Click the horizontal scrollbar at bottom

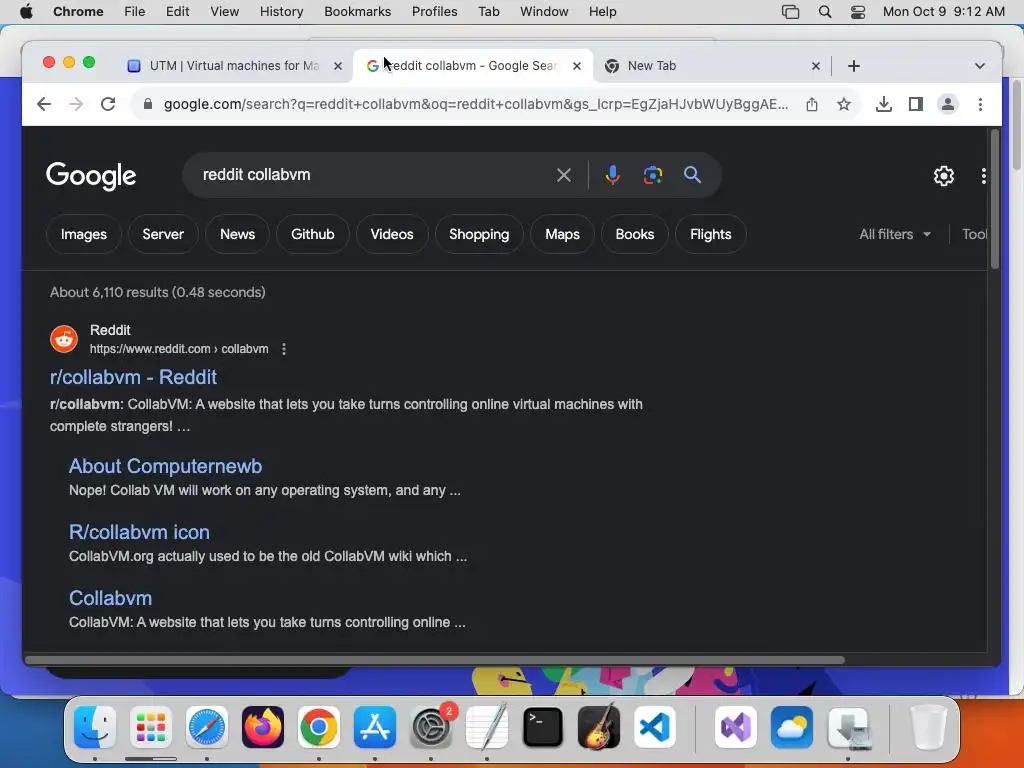click(x=434, y=660)
